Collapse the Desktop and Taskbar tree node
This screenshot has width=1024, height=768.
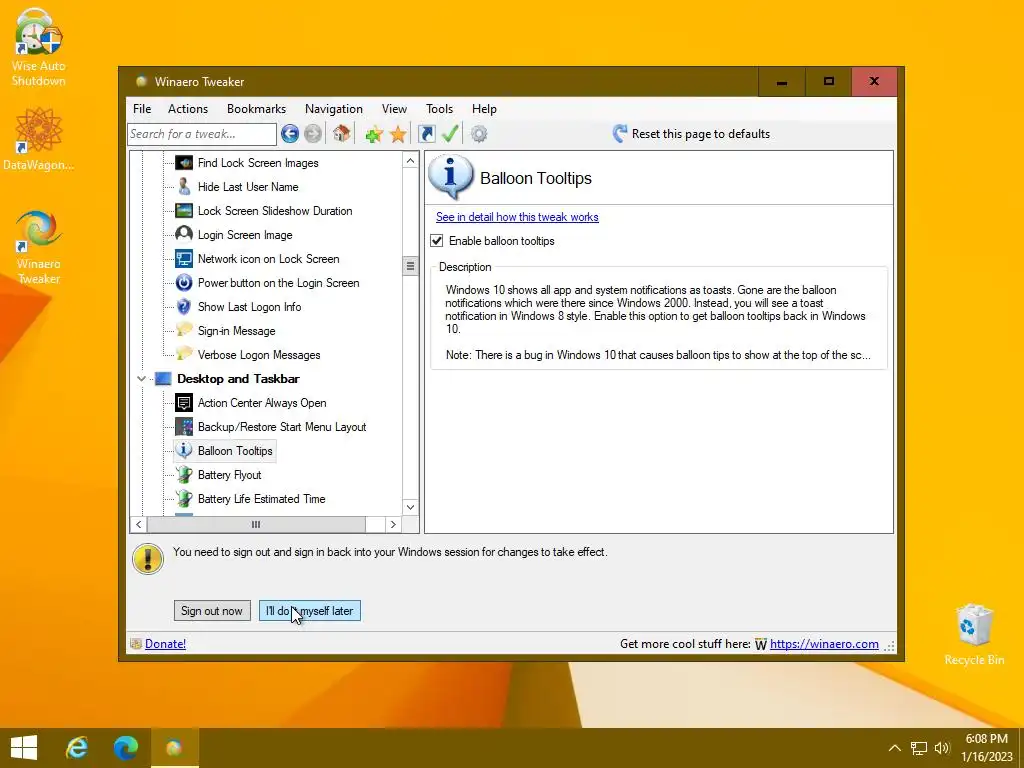(x=141, y=379)
